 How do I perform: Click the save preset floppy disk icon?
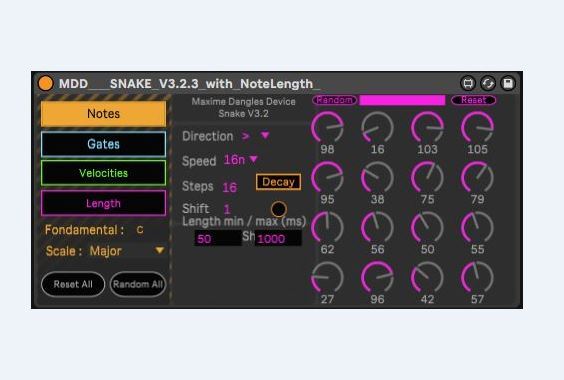(x=508, y=83)
